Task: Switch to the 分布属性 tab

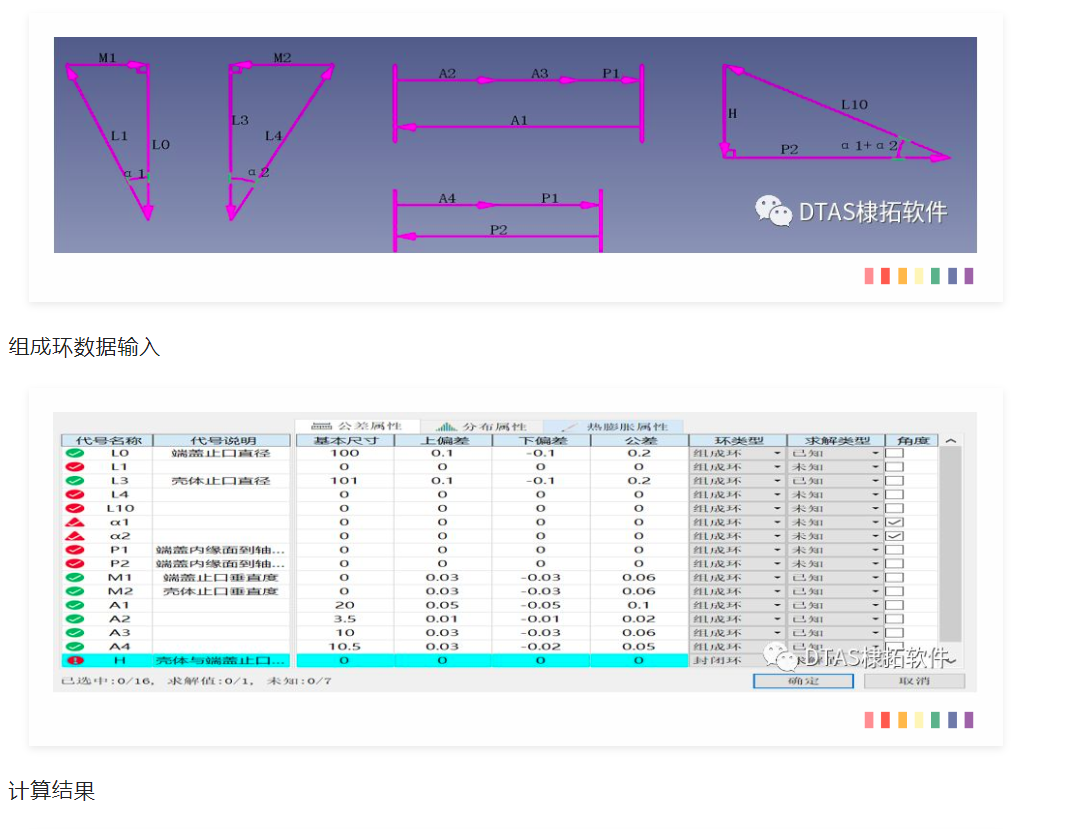Action: coord(482,427)
